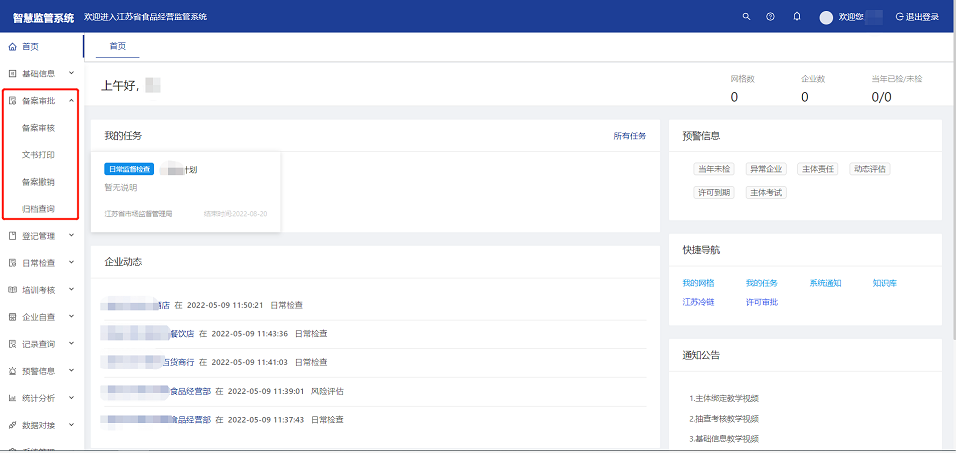Image resolution: width=956 pixels, height=453 pixels.
Task: Open 所有任务 link in 我的任务
Action: pyautogui.click(x=629, y=136)
